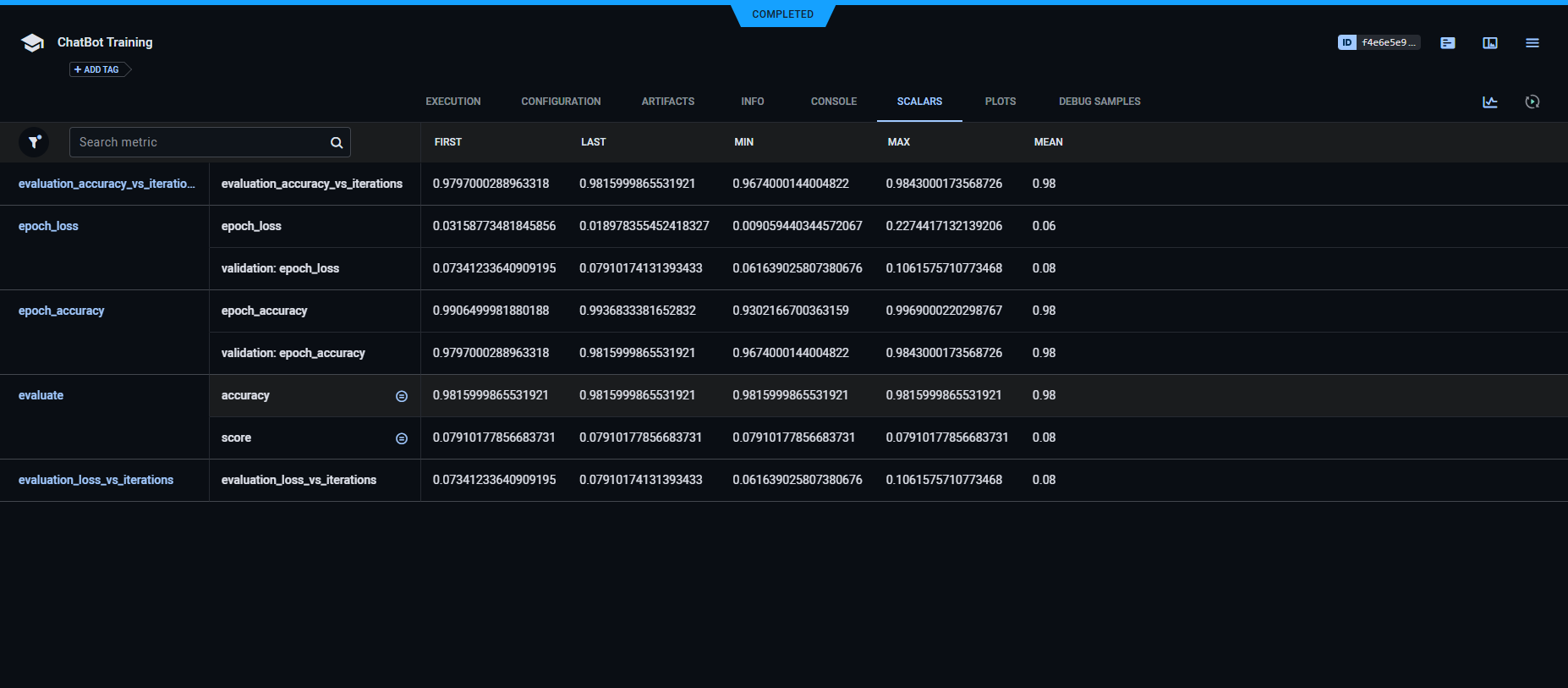The image size is (1568, 688).
Task: Switch to the Execution tab
Action: pos(452,102)
